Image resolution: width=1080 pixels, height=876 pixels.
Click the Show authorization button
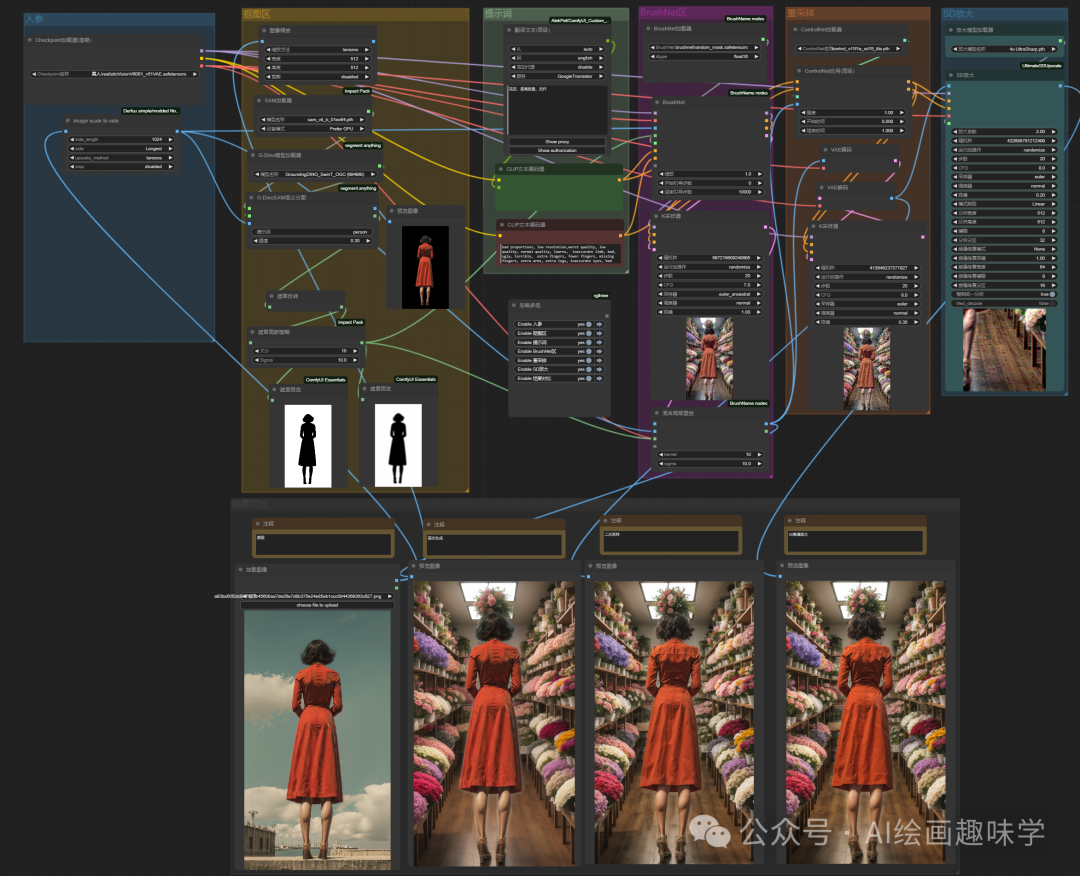[x=557, y=150]
